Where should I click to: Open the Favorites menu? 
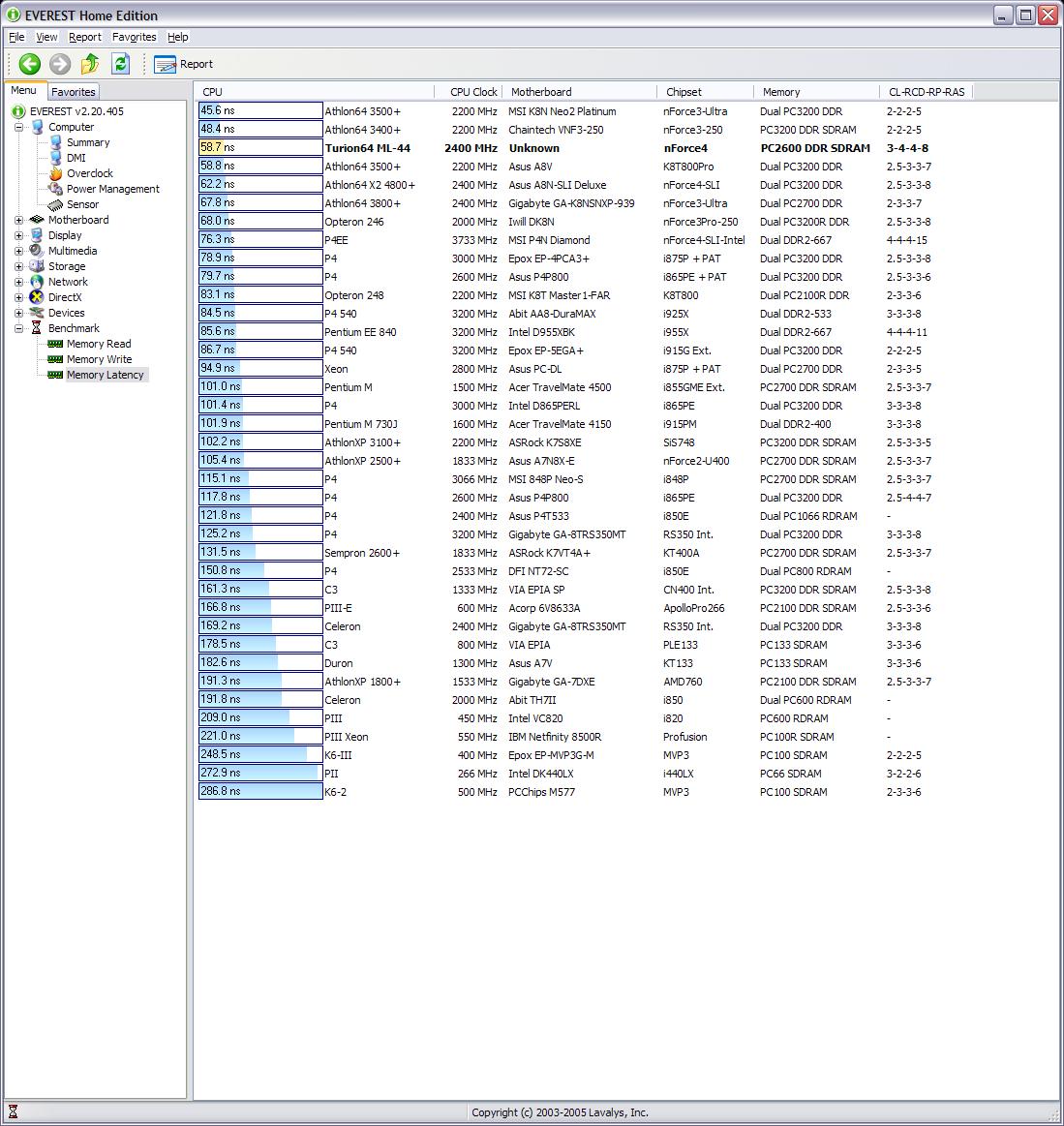tap(135, 38)
